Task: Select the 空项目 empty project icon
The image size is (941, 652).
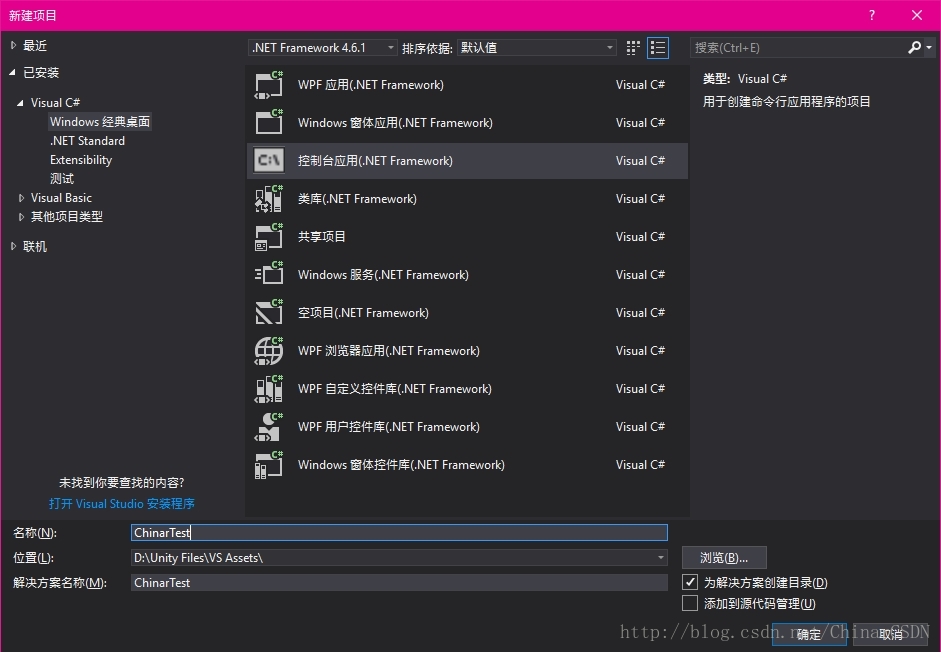Action: pyautogui.click(x=269, y=313)
